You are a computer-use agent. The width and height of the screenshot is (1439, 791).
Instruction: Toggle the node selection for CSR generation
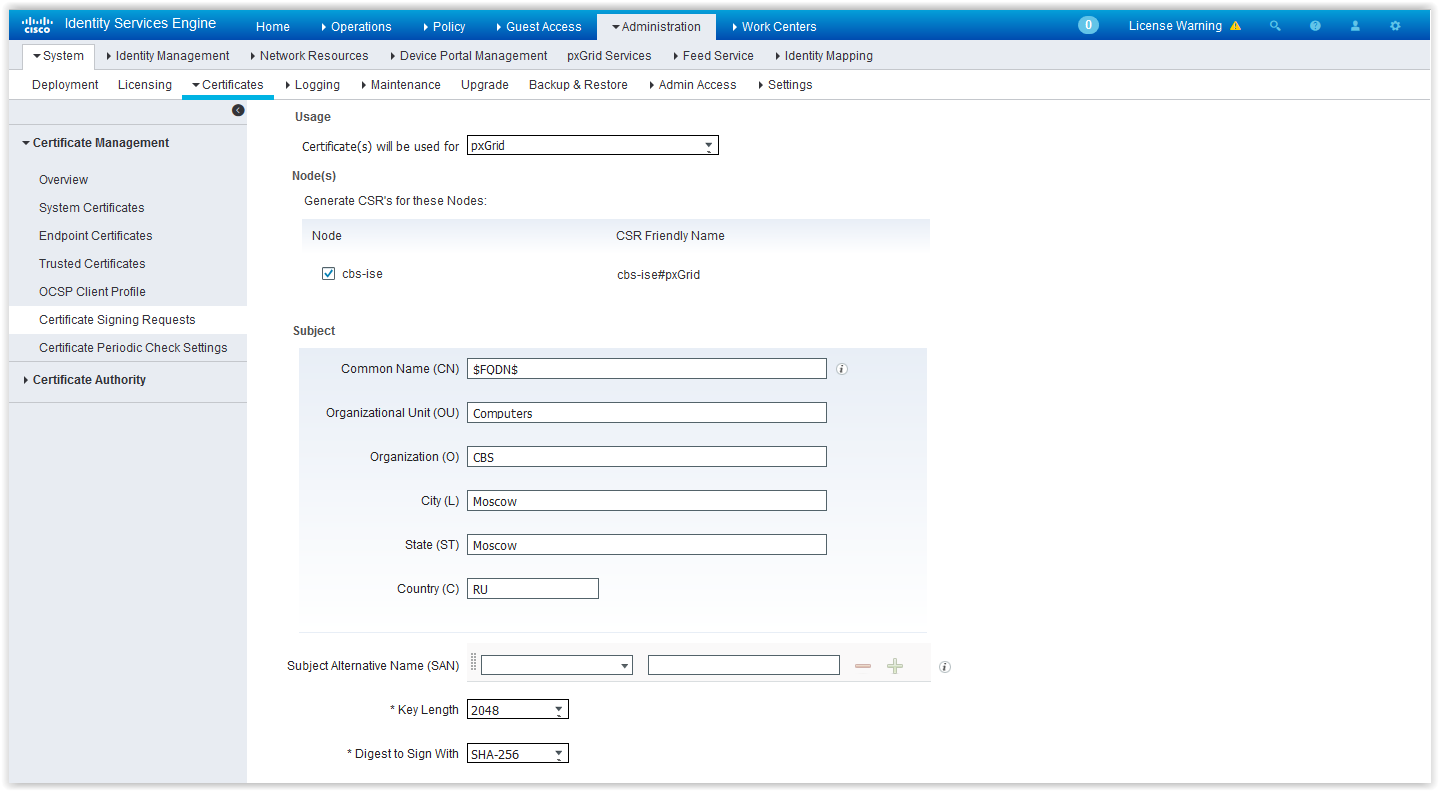pos(328,273)
